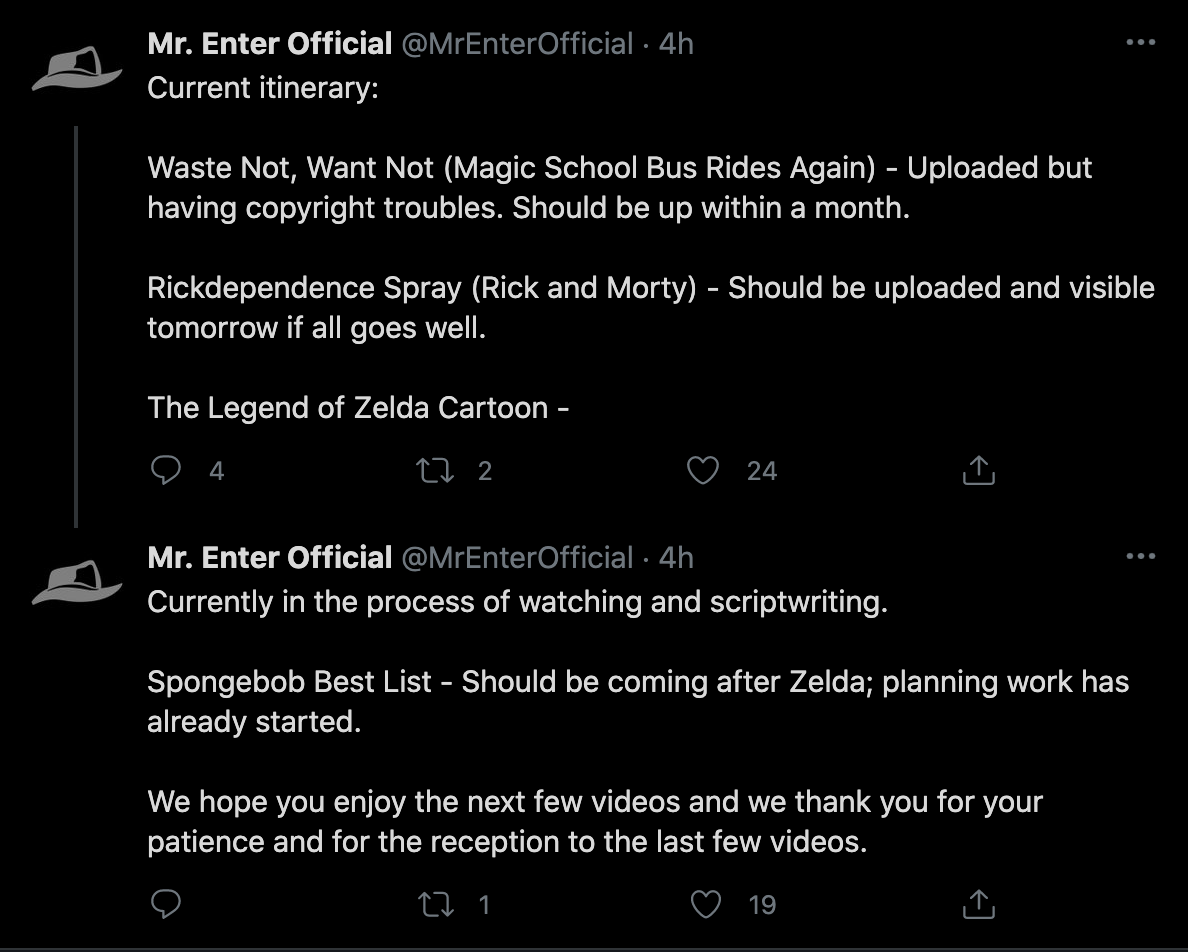
Task: Open more options on first tweet
Action: (x=1141, y=43)
